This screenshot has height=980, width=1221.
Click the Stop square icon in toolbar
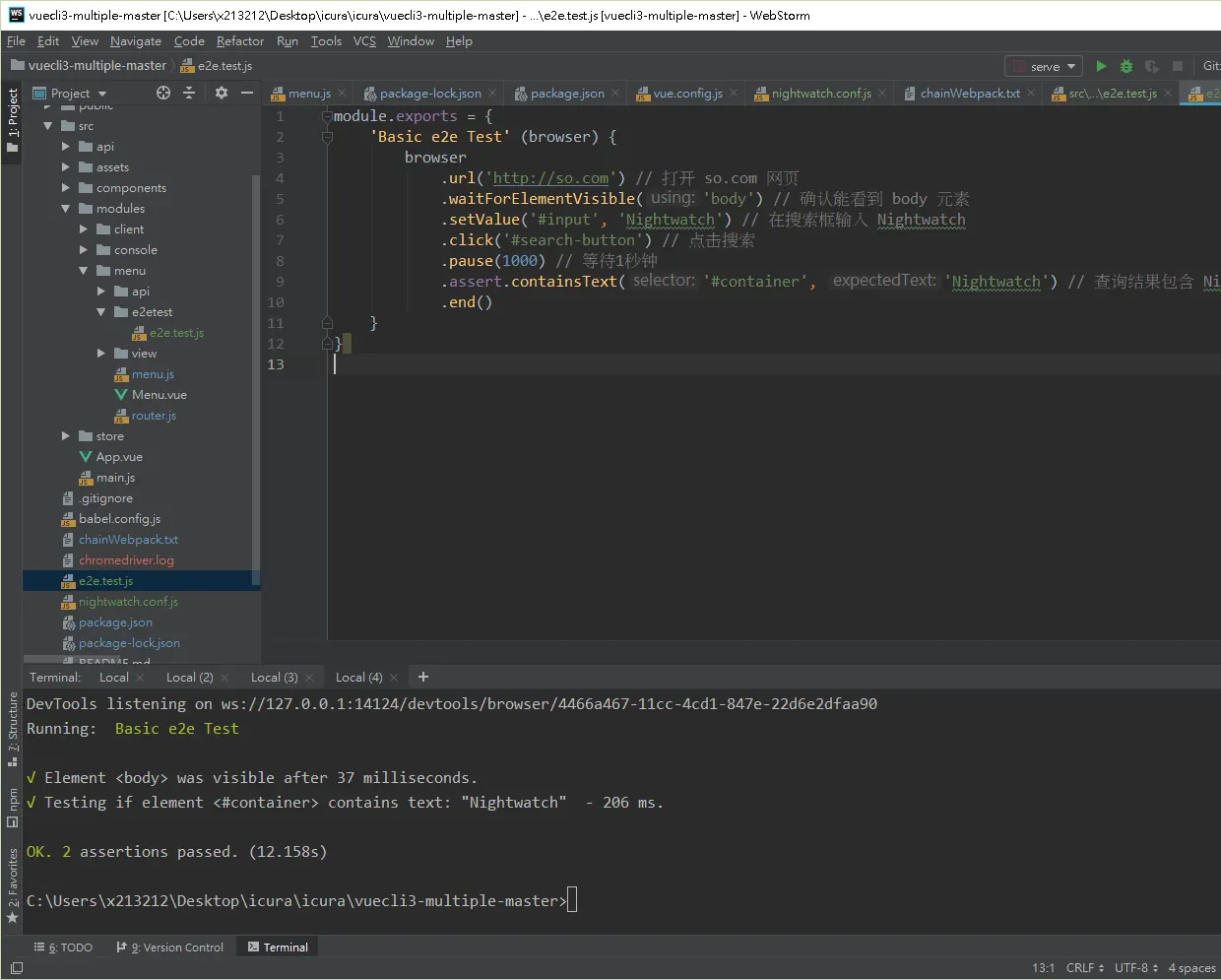(1178, 66)
